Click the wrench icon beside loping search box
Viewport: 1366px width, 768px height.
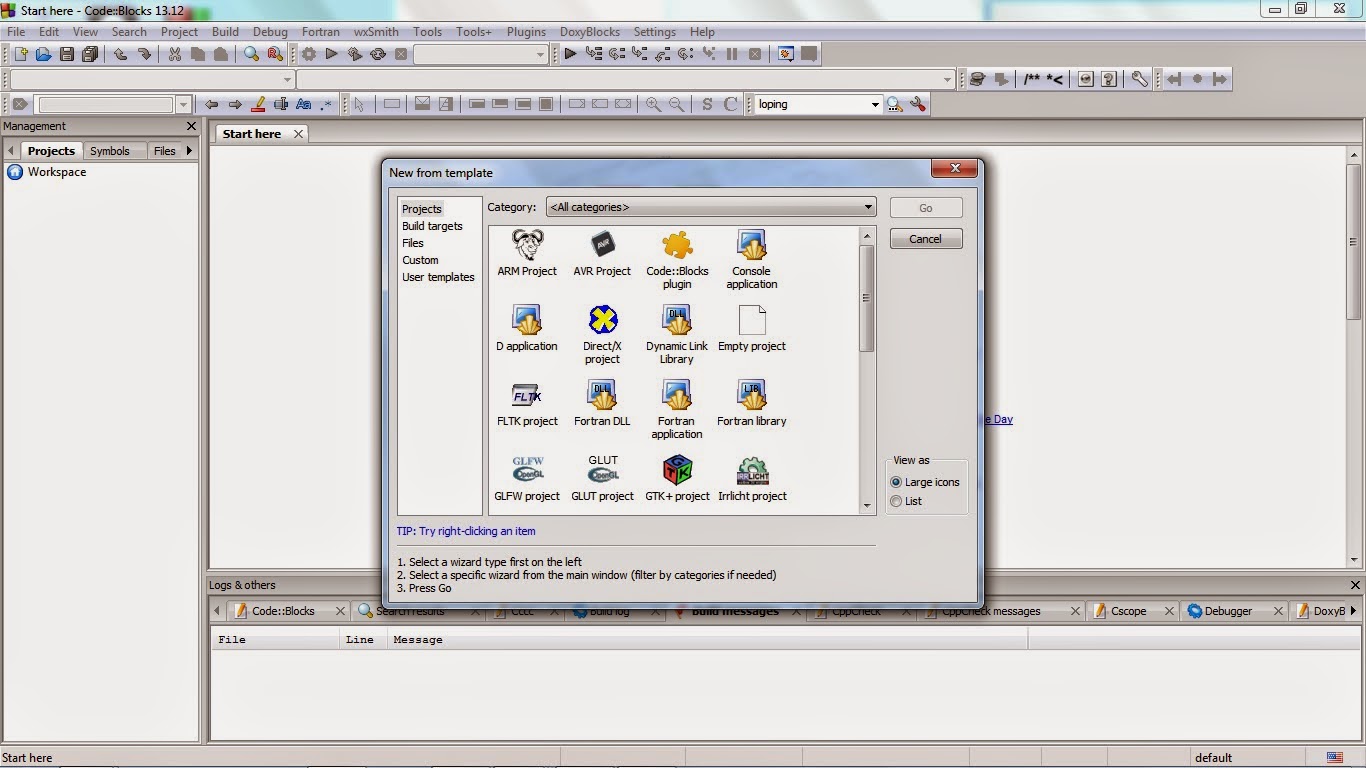[918, 104]
